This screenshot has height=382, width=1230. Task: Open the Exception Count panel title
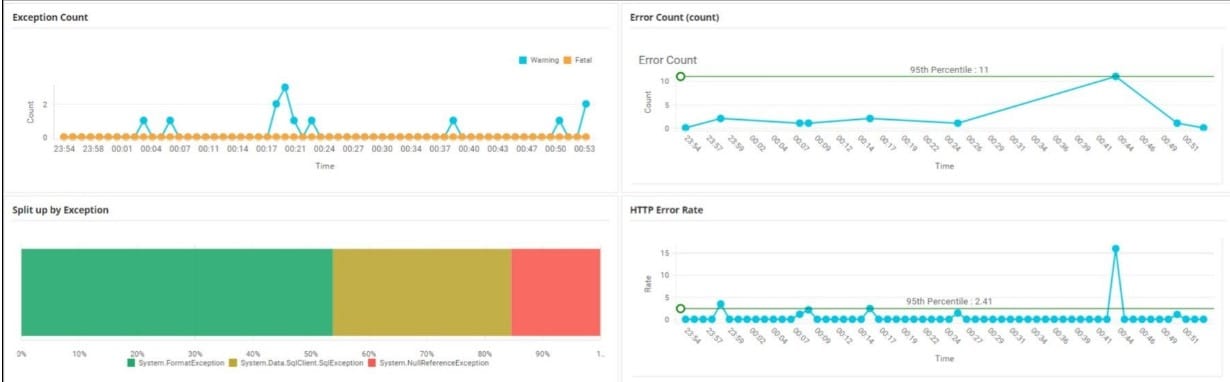[49, 17]
